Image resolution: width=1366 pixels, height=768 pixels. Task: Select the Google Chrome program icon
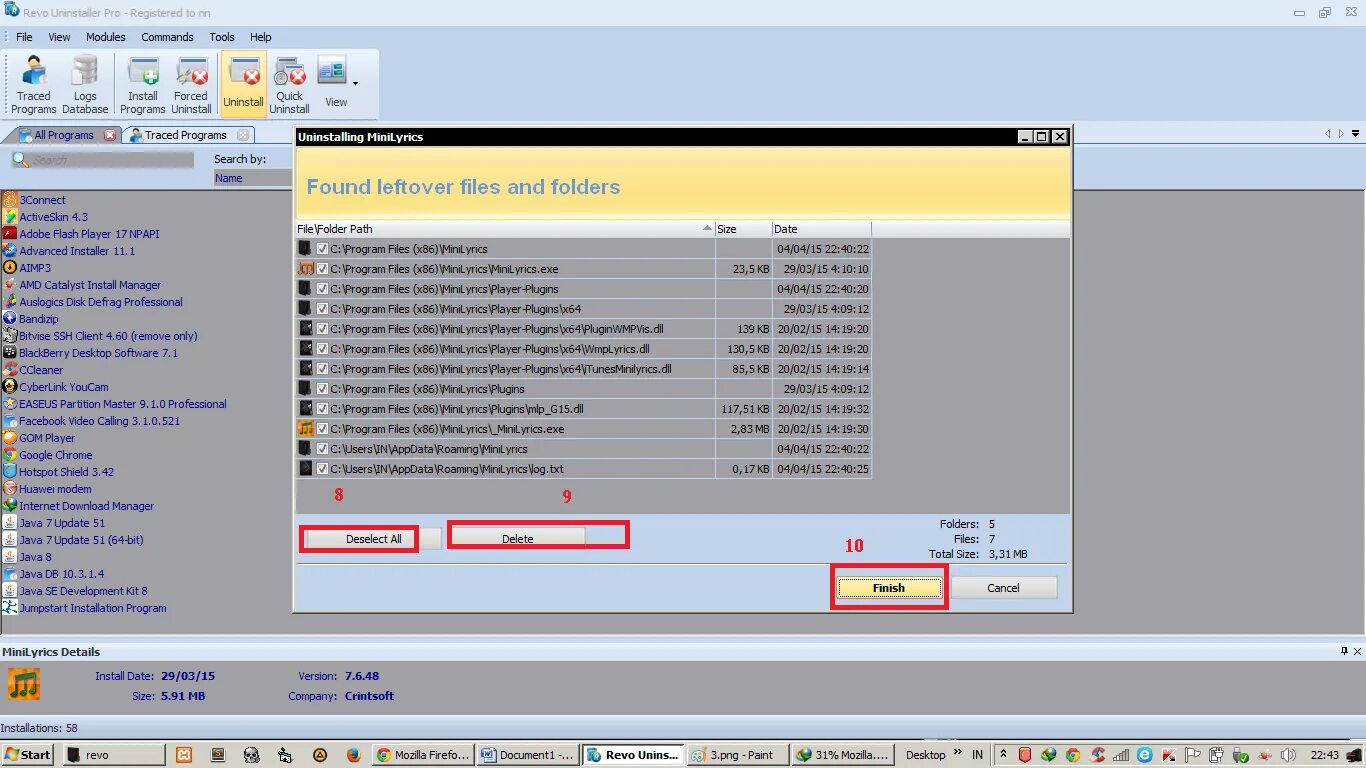[x=10, y=455]
